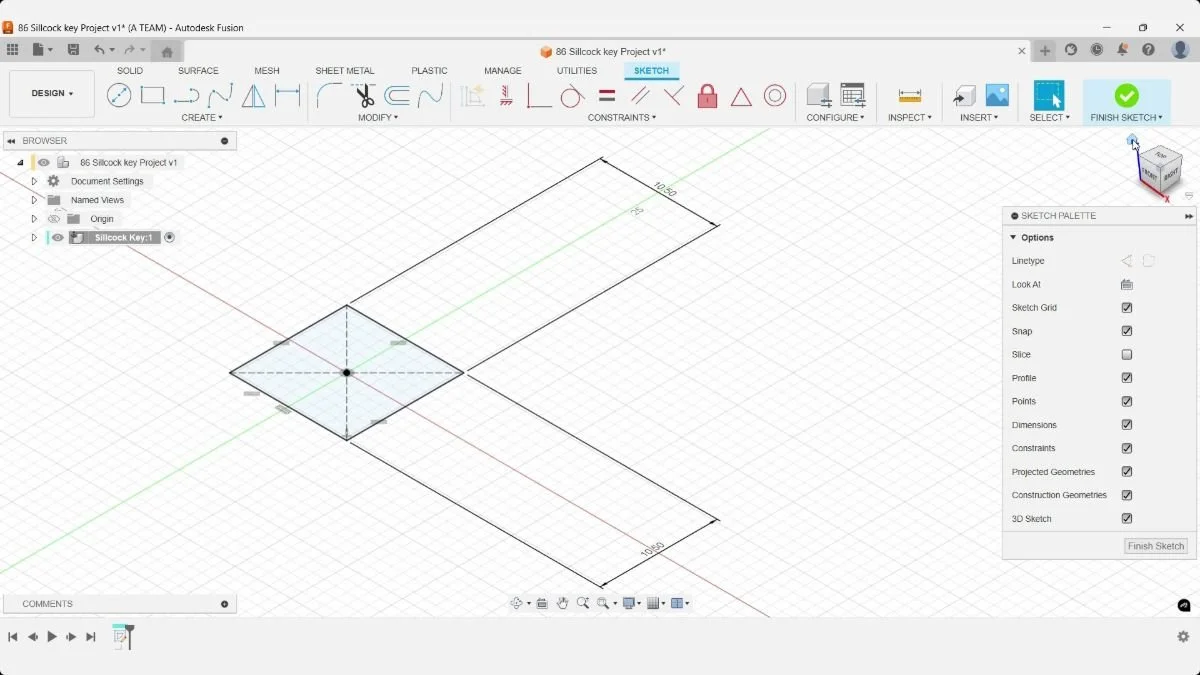Click the green Finish Sketch checkmark
The width and height of the screenshot is (1200, 675).
(1126, 95)
